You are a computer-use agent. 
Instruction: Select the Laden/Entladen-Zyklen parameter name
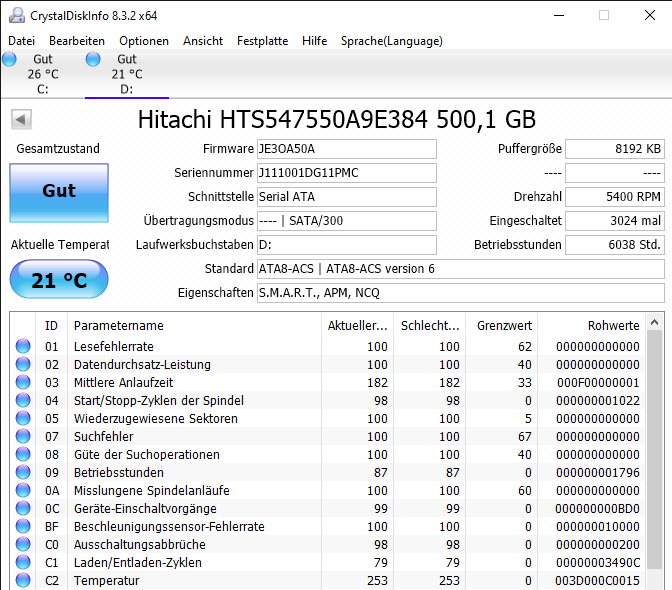point(138,563)
